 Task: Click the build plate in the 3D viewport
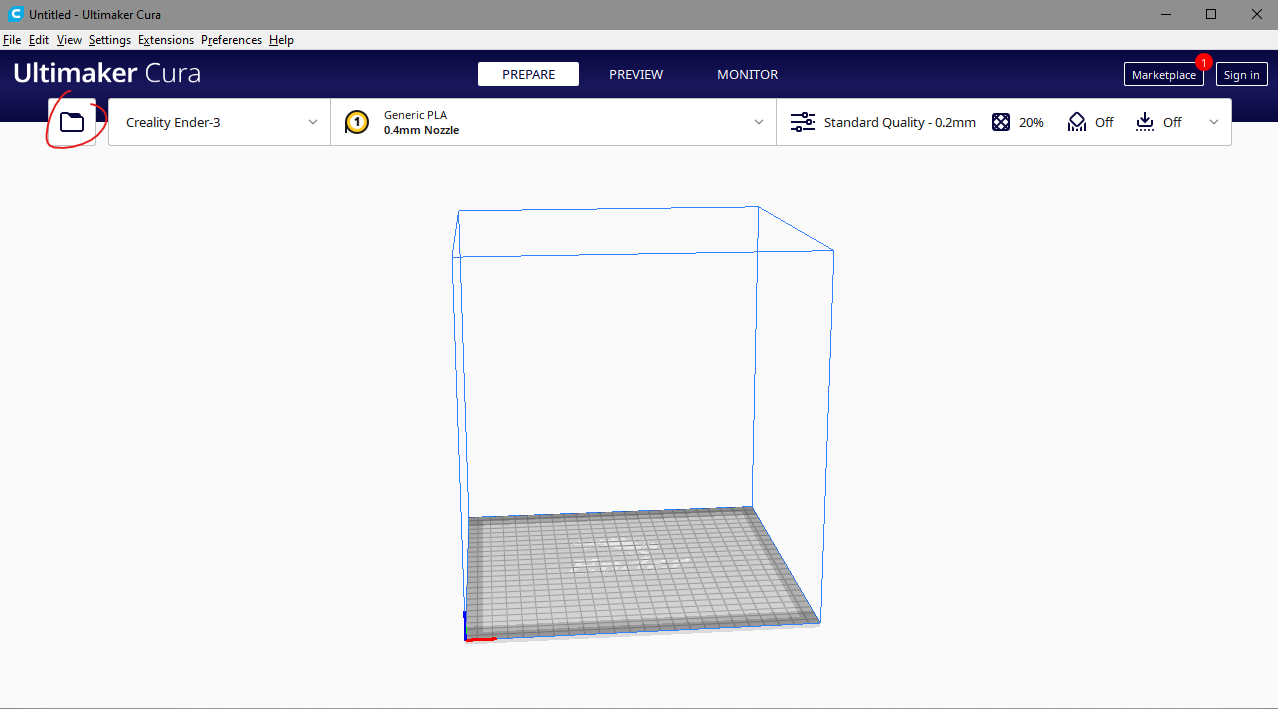641,571
